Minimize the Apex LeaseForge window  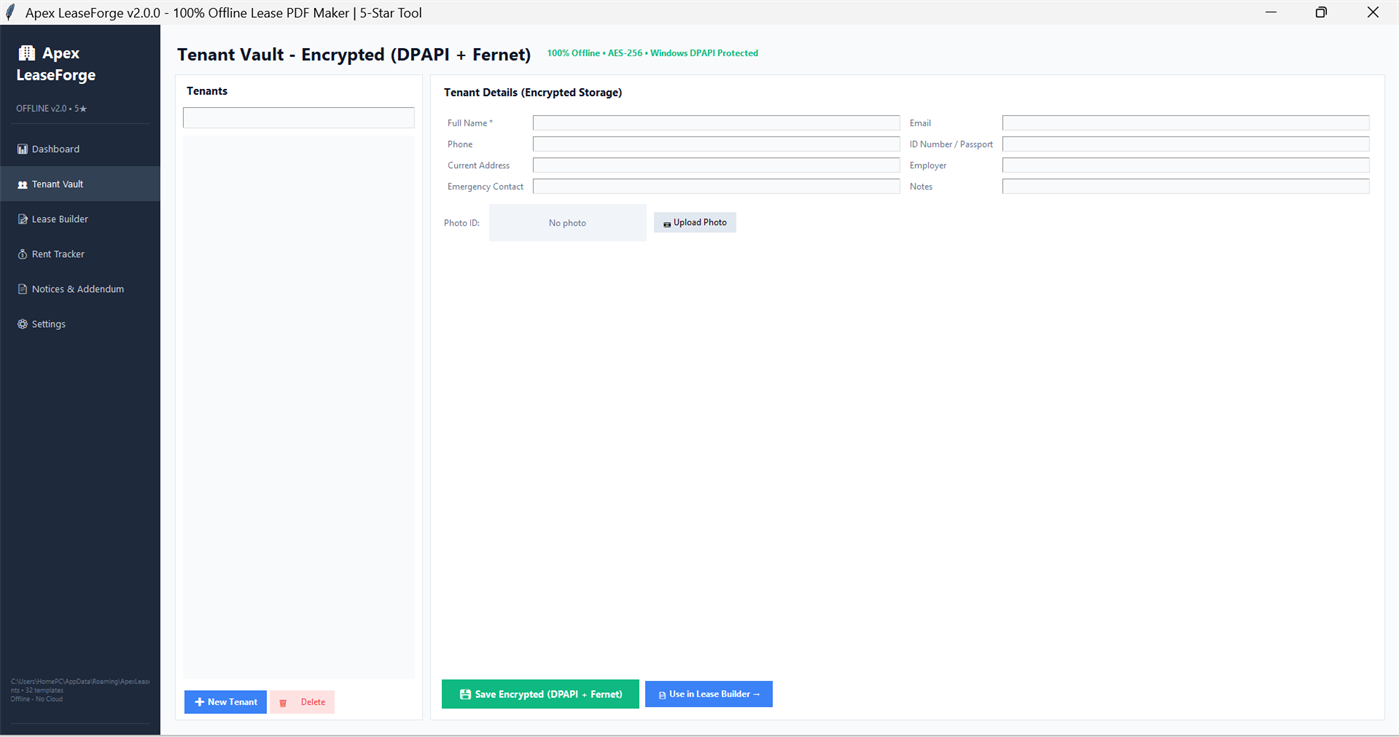click(1271, 13)
